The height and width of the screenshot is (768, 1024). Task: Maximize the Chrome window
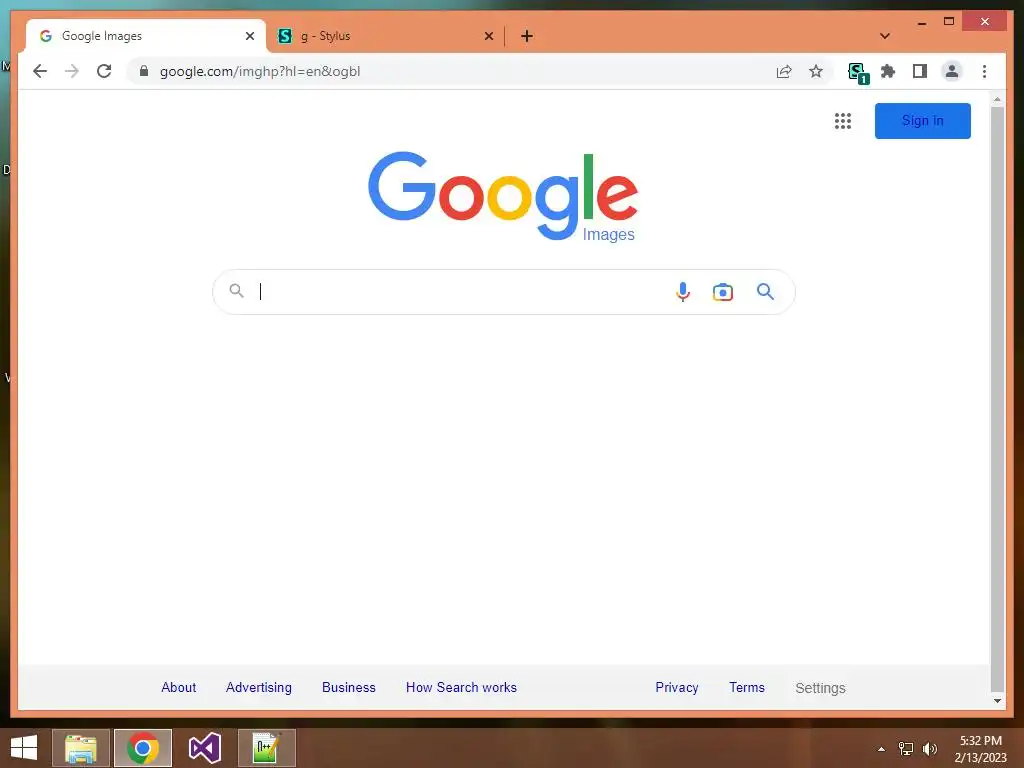949,22
